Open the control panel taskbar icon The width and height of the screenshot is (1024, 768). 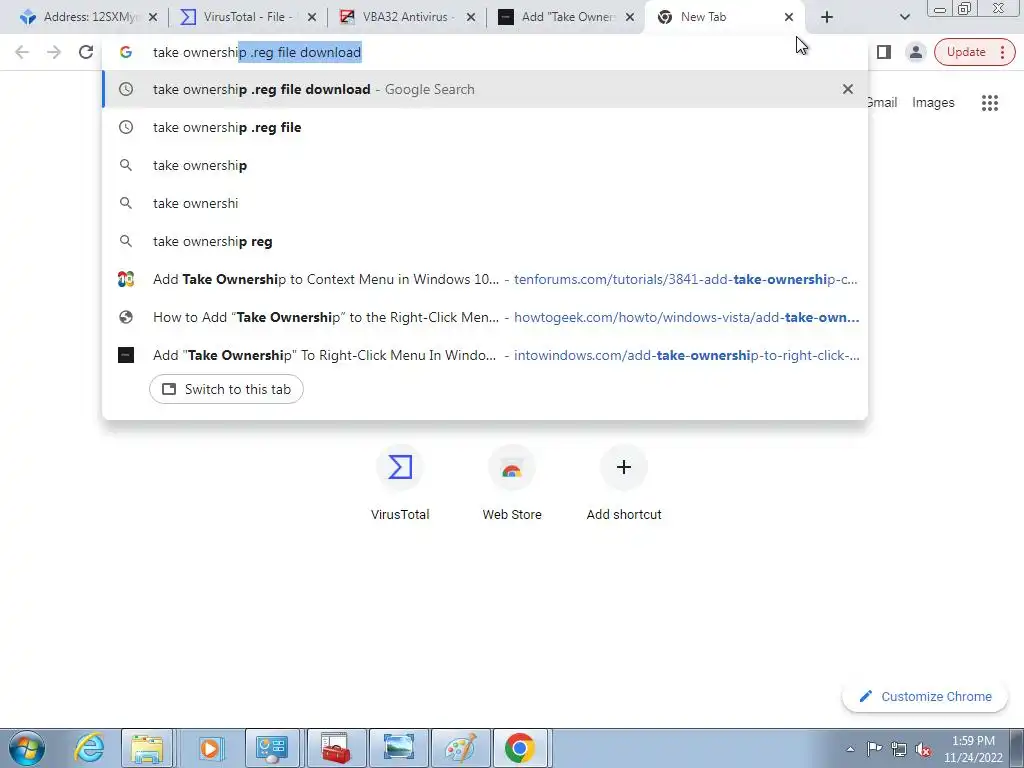tap(272, 748)
